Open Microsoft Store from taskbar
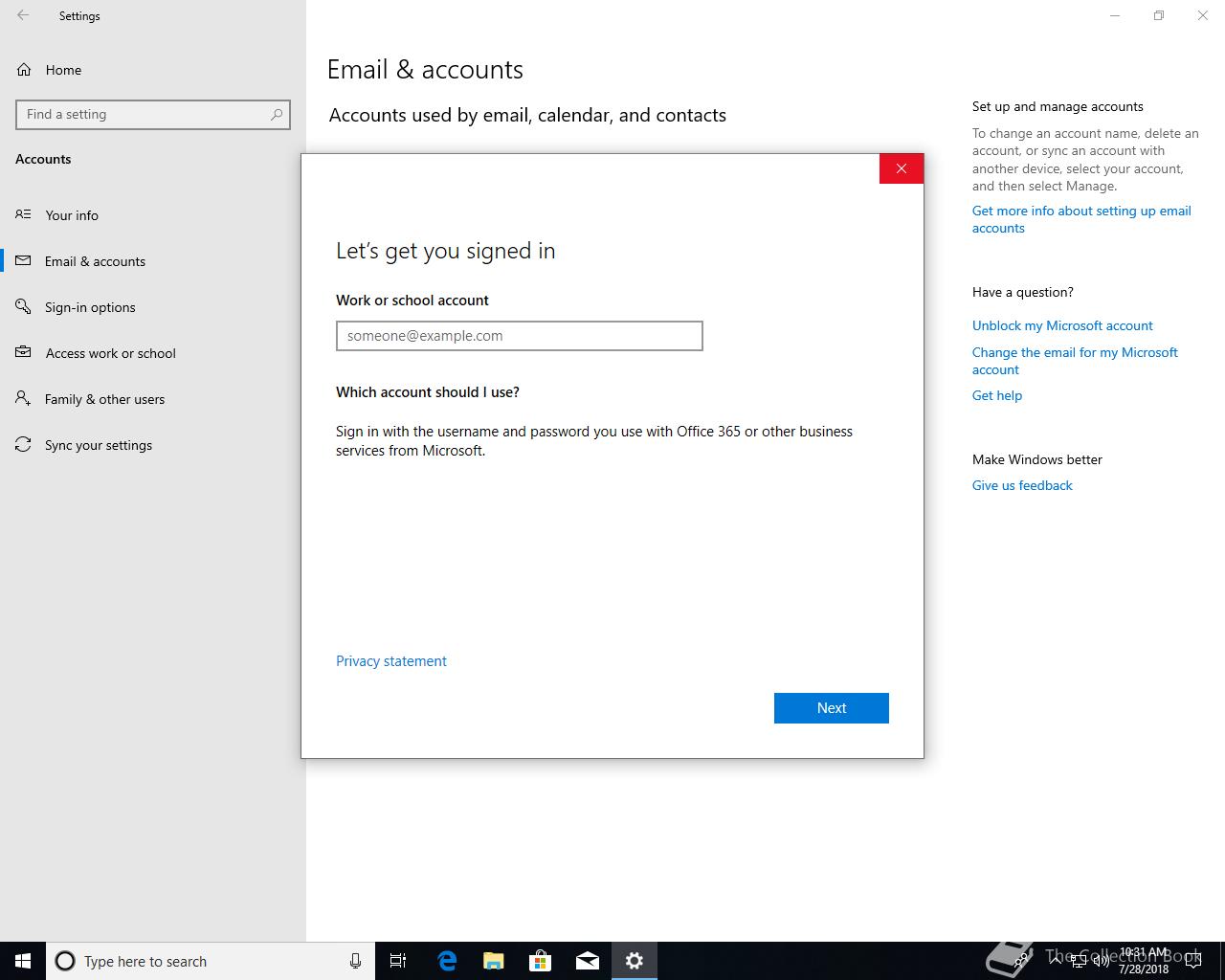The height and width of the screenshot is (980, 1225). click(x=541, y=961)
